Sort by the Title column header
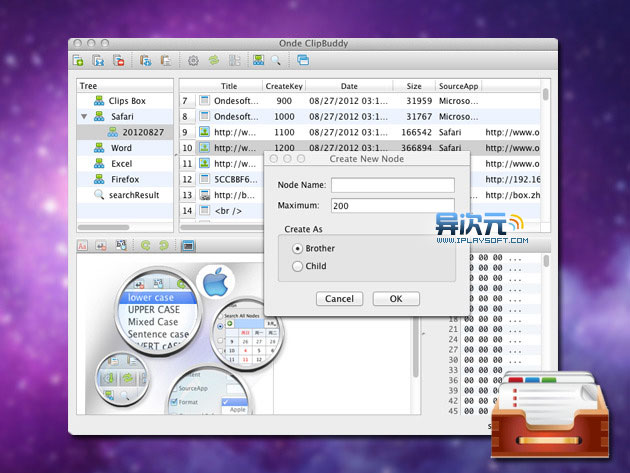This screenshot has height=473, width=630. click(229, 86)
